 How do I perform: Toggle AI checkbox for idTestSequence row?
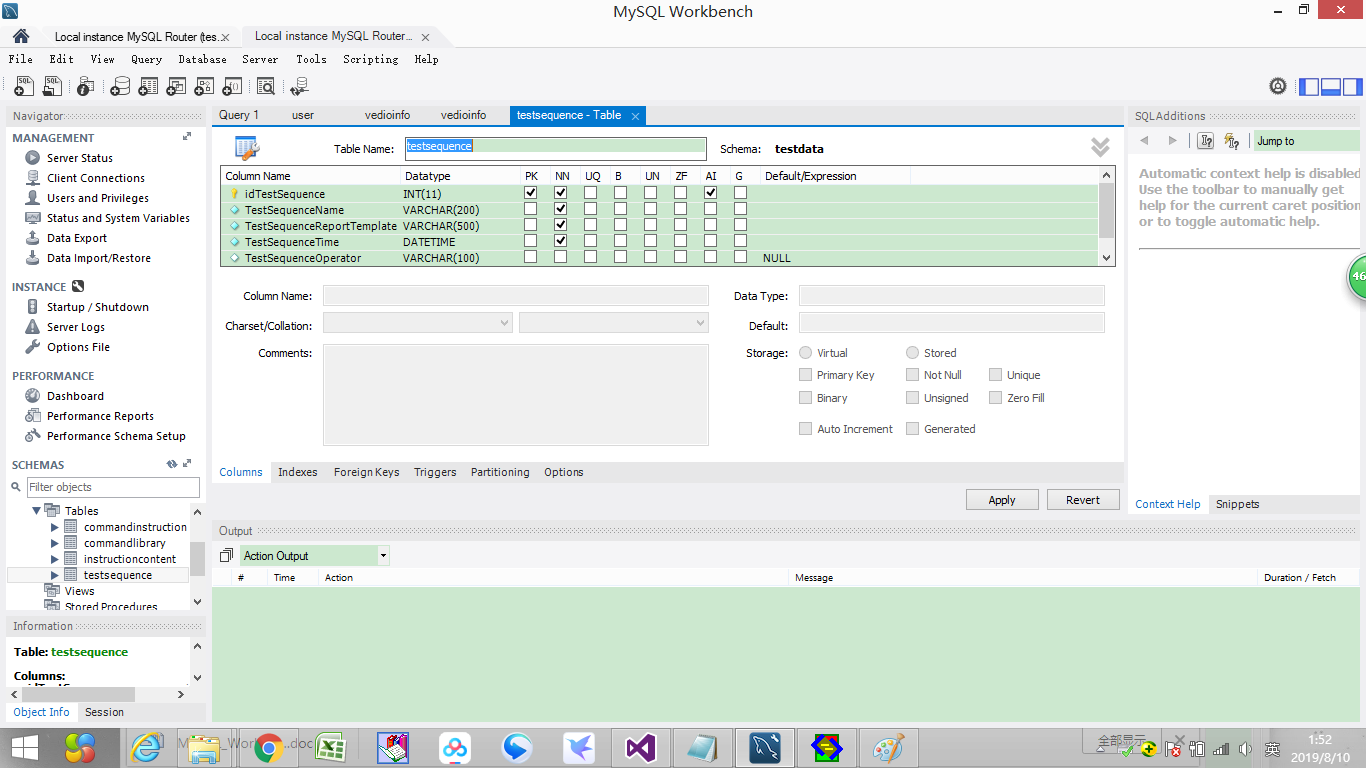pyautogui.click(x=711, y=193)
